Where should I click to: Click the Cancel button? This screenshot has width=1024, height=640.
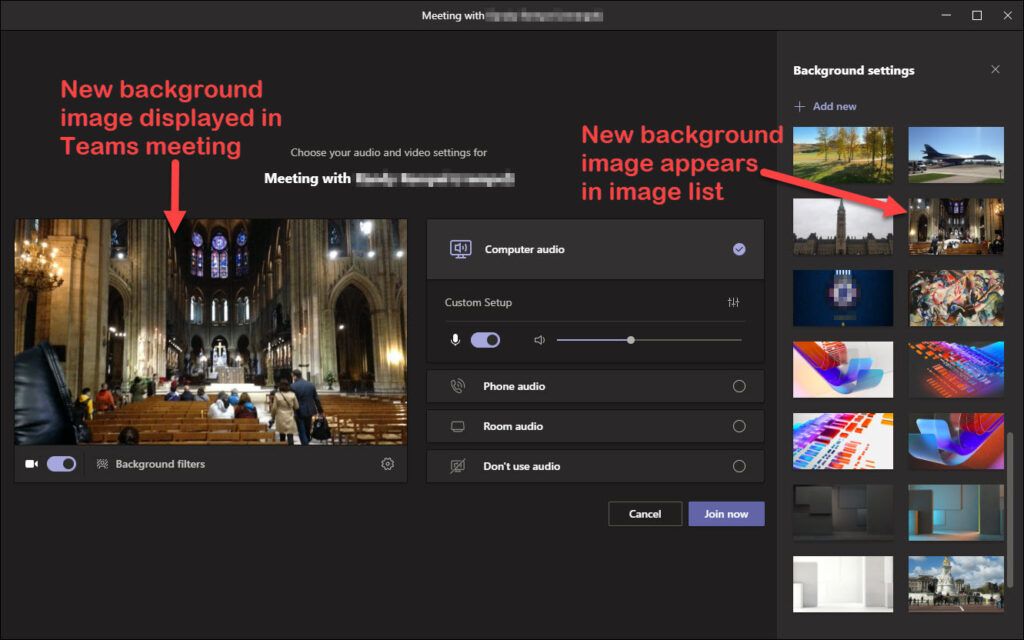pos(645,514)
